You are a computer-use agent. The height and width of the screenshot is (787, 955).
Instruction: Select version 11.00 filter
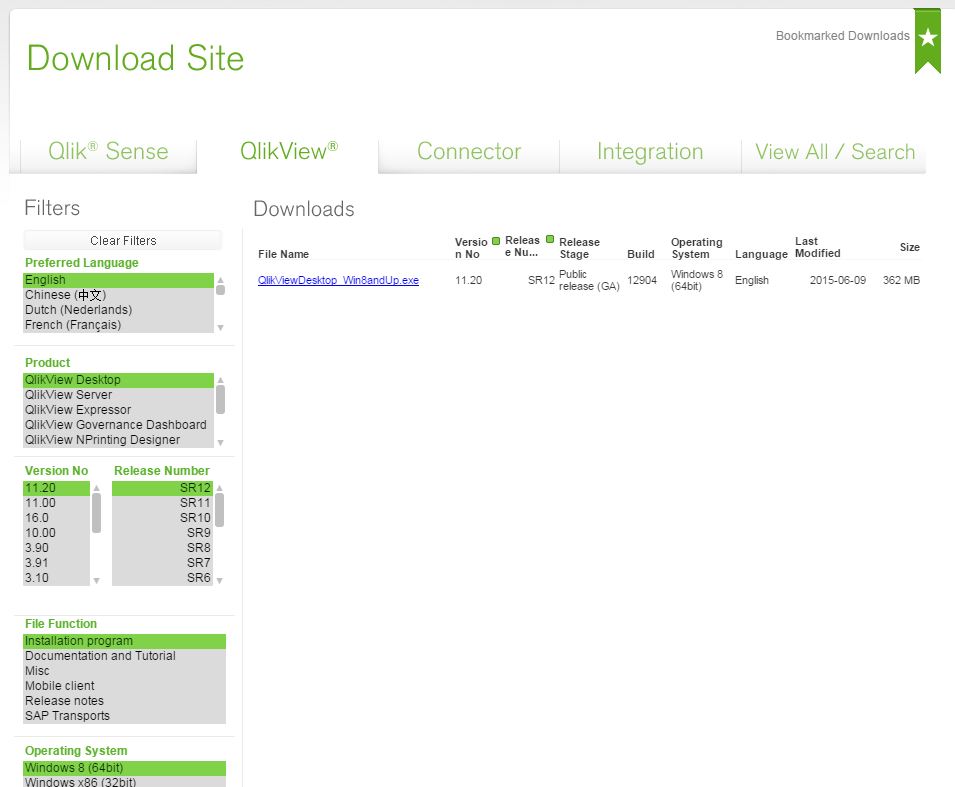click(56, 503)
